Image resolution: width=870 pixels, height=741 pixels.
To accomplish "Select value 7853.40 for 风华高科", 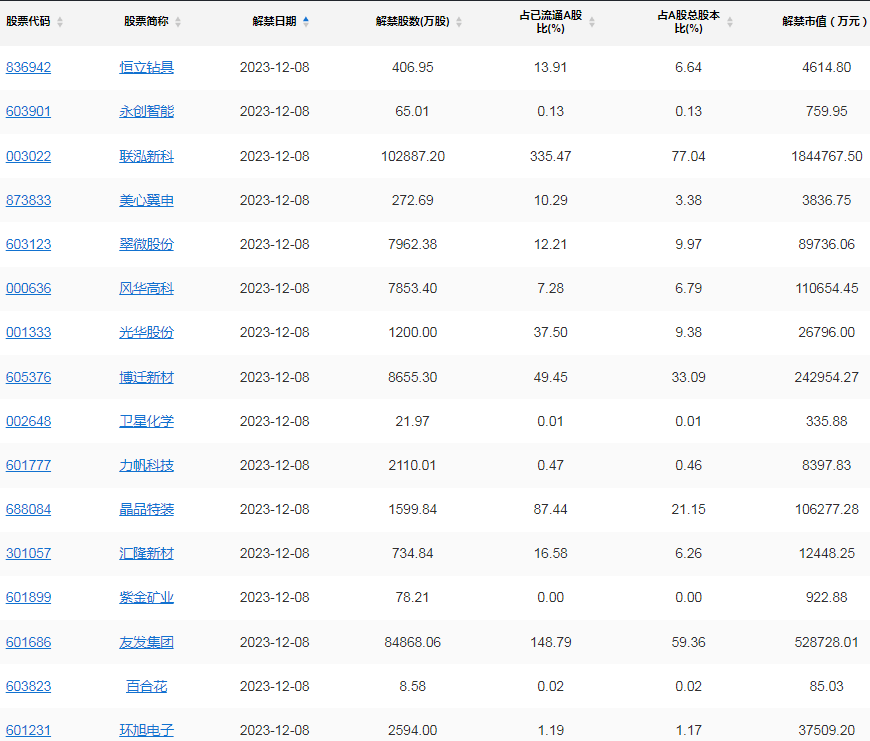I will coord(413,288).
